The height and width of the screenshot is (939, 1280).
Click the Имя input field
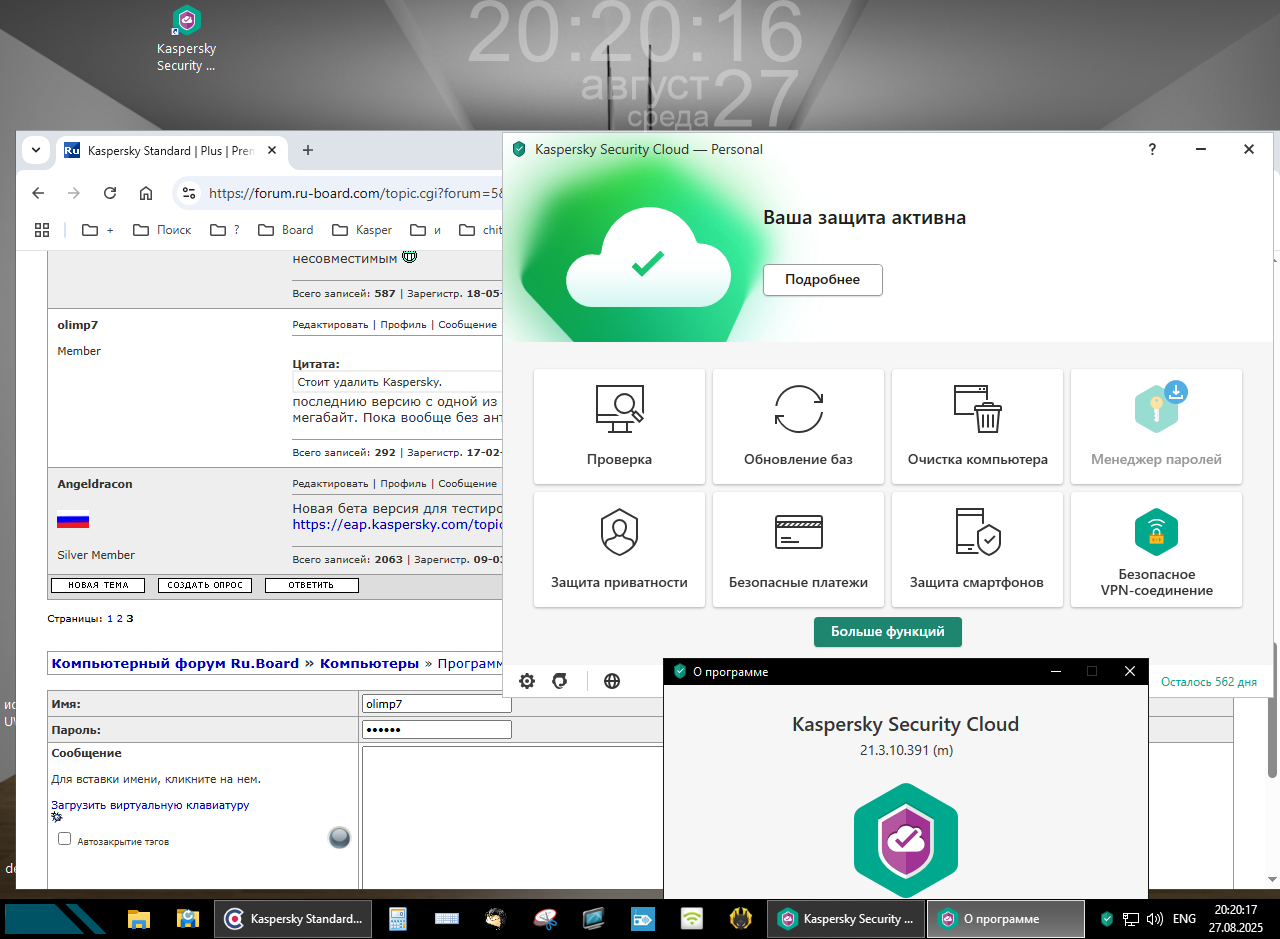click(437, 704)
